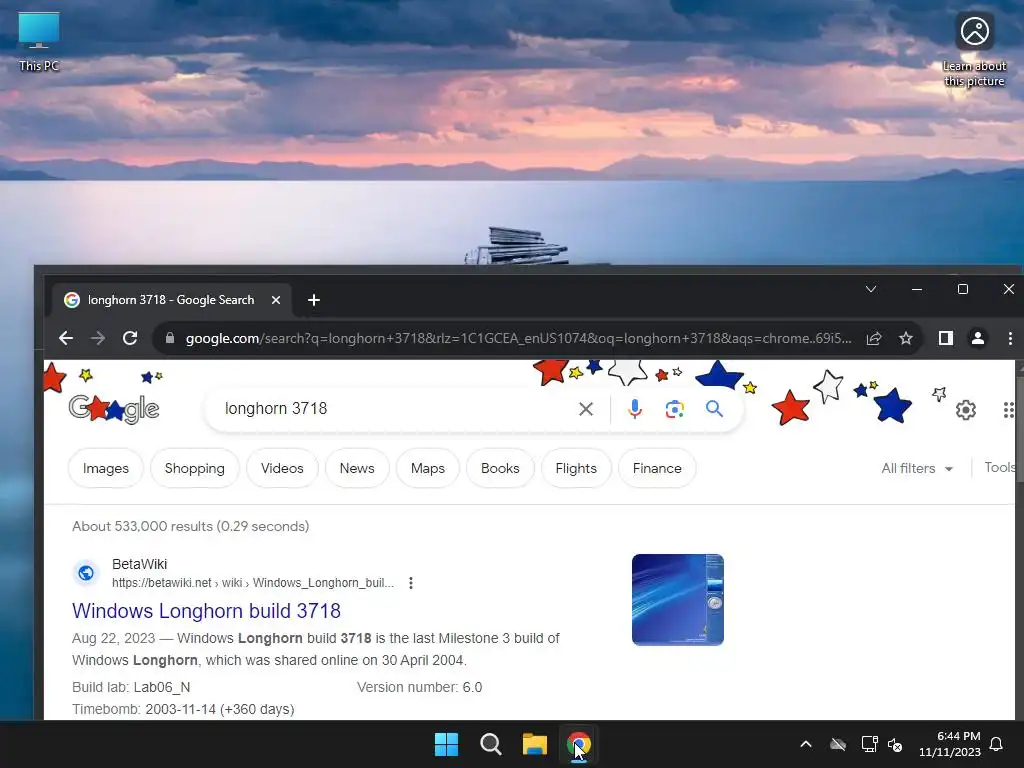Click the address bar URL
The height and width of the screenshot is (768, 1024).
tap(519, 338)
